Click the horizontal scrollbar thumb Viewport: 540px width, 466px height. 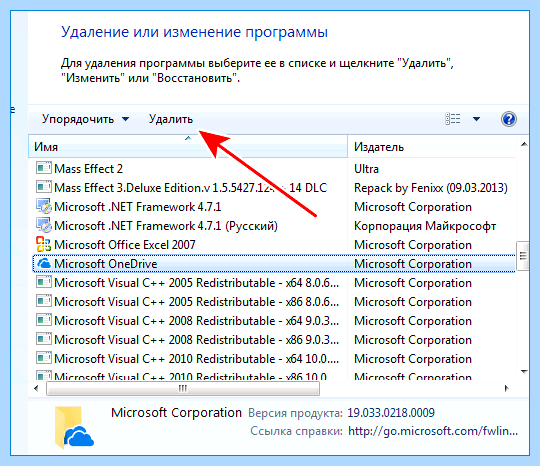pyautogui.click(x=183, y=389)
